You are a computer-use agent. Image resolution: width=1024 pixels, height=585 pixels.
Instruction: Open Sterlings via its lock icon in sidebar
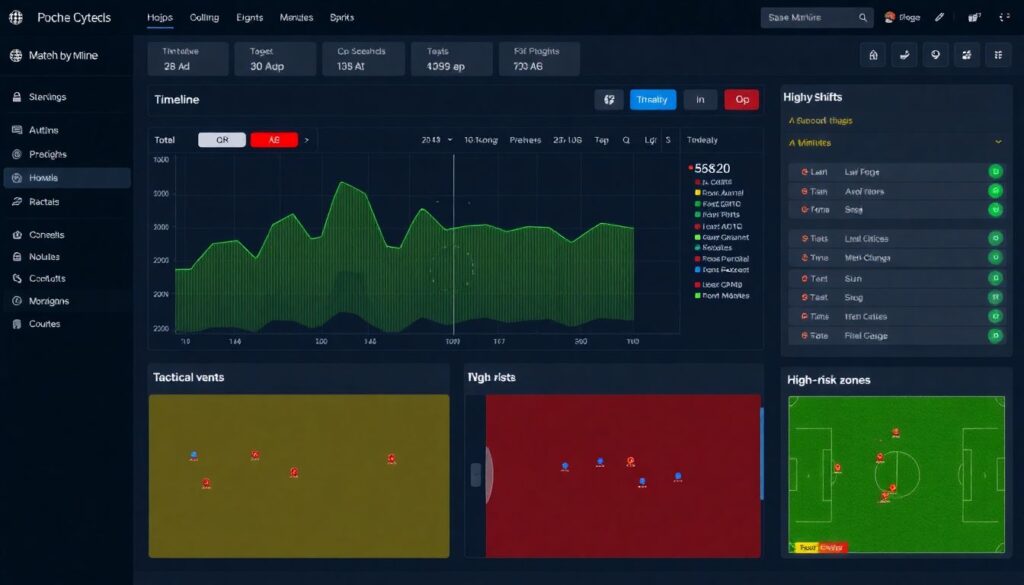coord(16,97)
